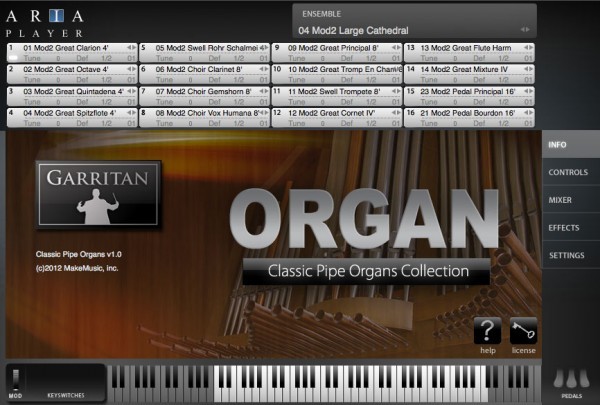This screenshot has width=600, height=405.
Task: Click the MIDI channel 01 in slot 7
Action: pyautogui.click(x=264, y=102)
